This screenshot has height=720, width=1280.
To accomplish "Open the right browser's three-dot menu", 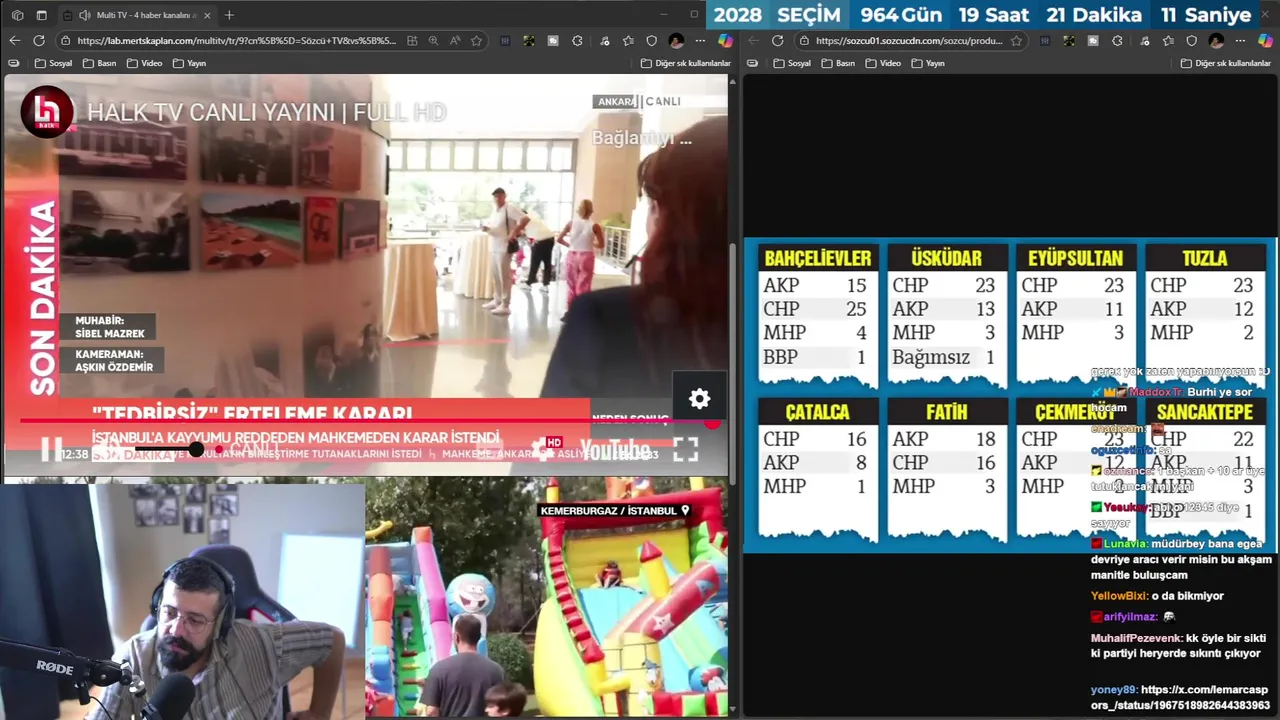I will coord(1240,41).
